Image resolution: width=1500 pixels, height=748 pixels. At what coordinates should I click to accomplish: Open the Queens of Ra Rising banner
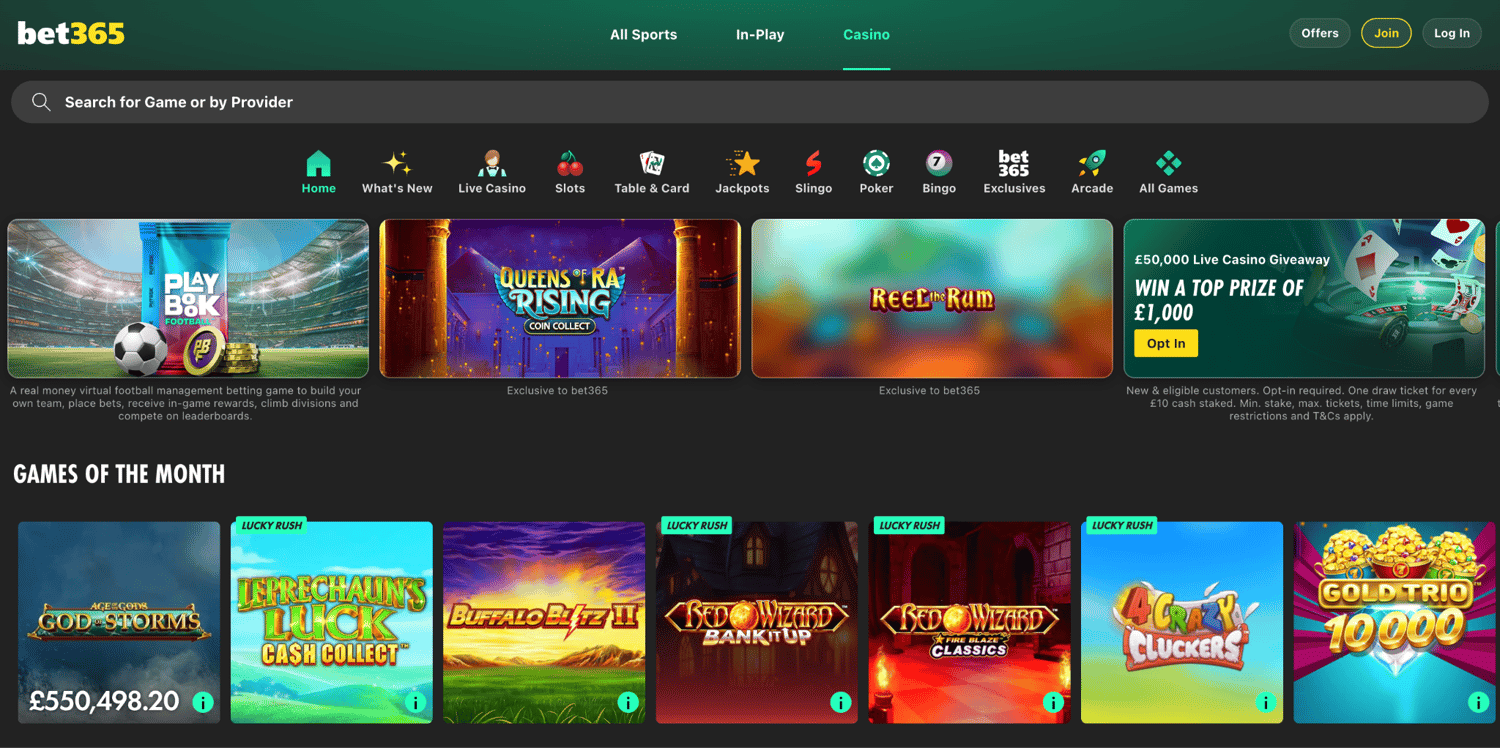click(560, 298)
